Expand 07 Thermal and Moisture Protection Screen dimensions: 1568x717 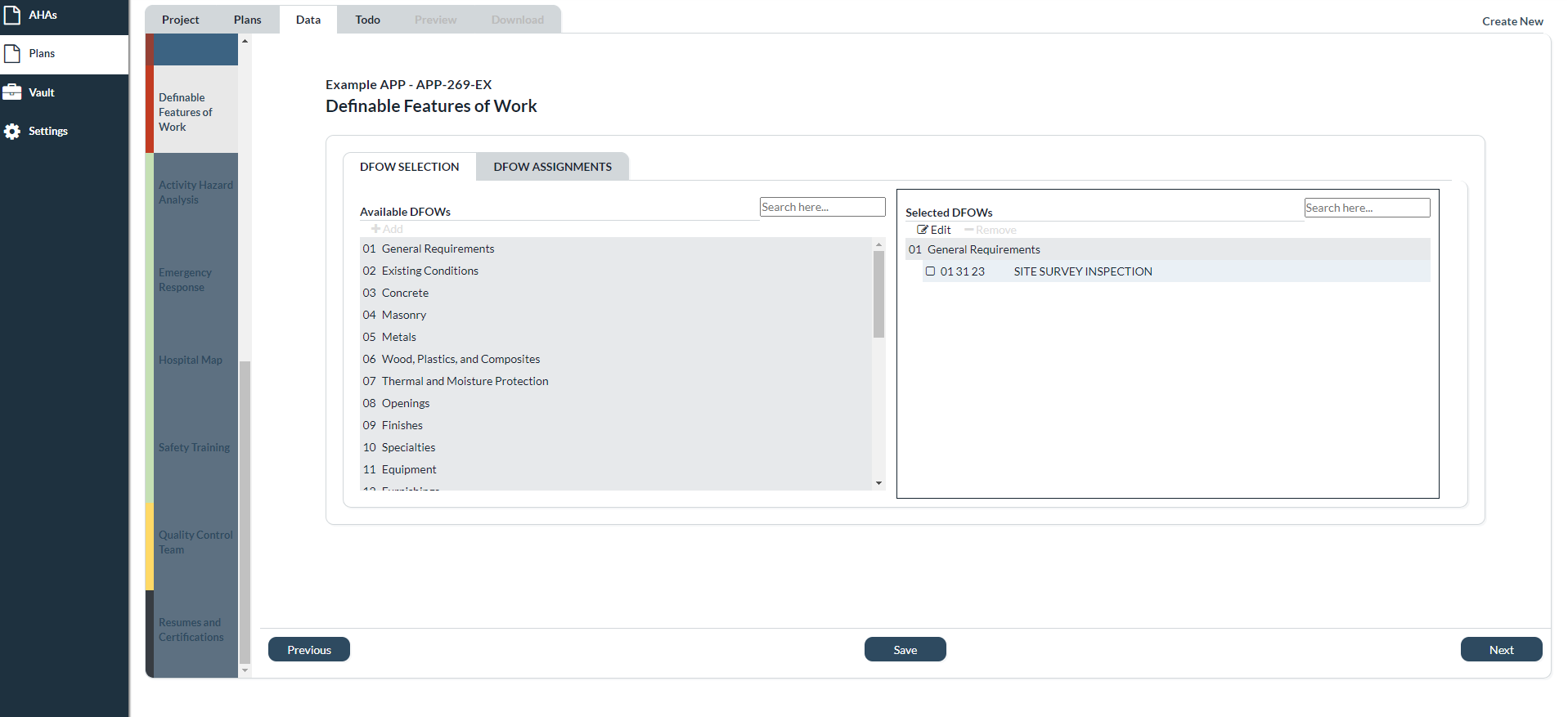point(616,381)
